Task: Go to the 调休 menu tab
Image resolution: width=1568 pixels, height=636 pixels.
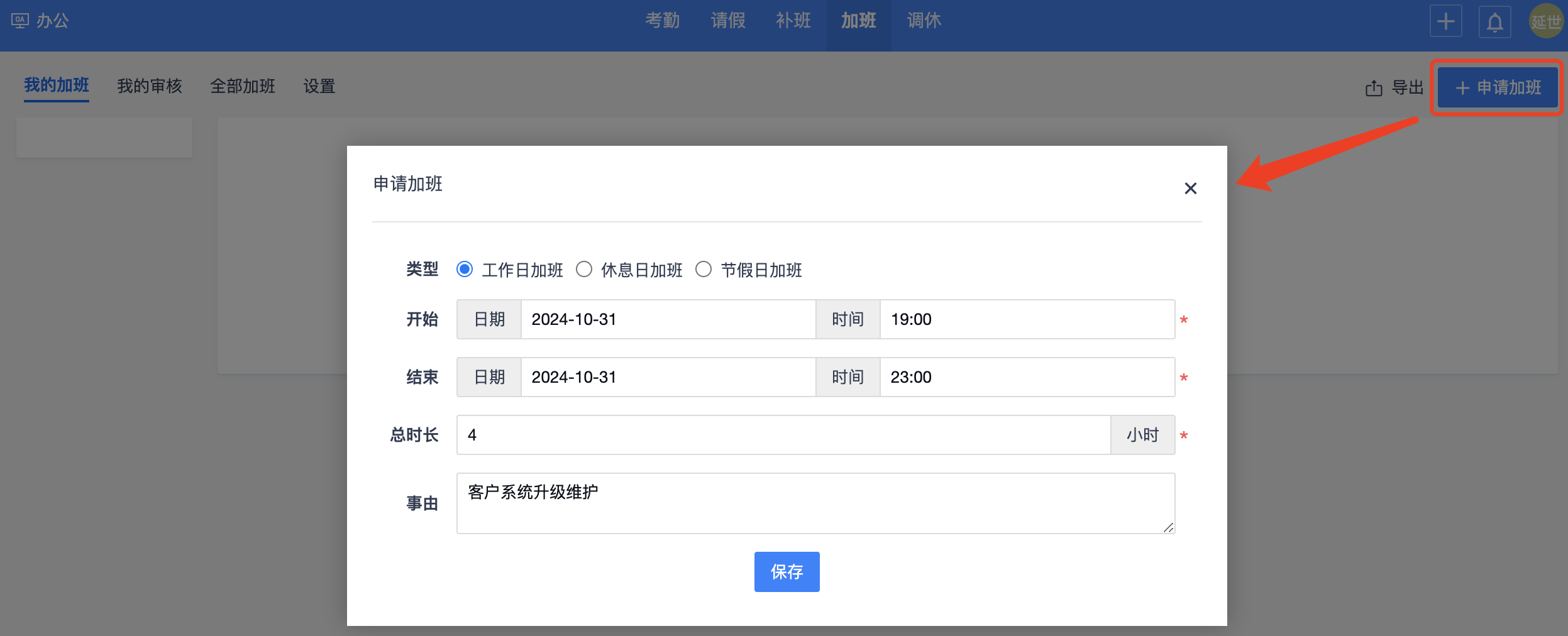Action: click(924, 21)
